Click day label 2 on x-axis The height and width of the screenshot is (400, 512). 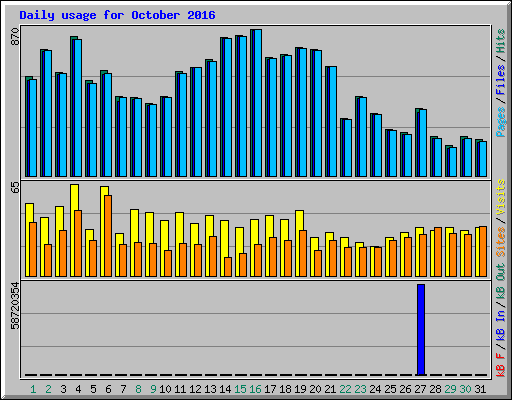pyautogui.click(x=48, y=389)
